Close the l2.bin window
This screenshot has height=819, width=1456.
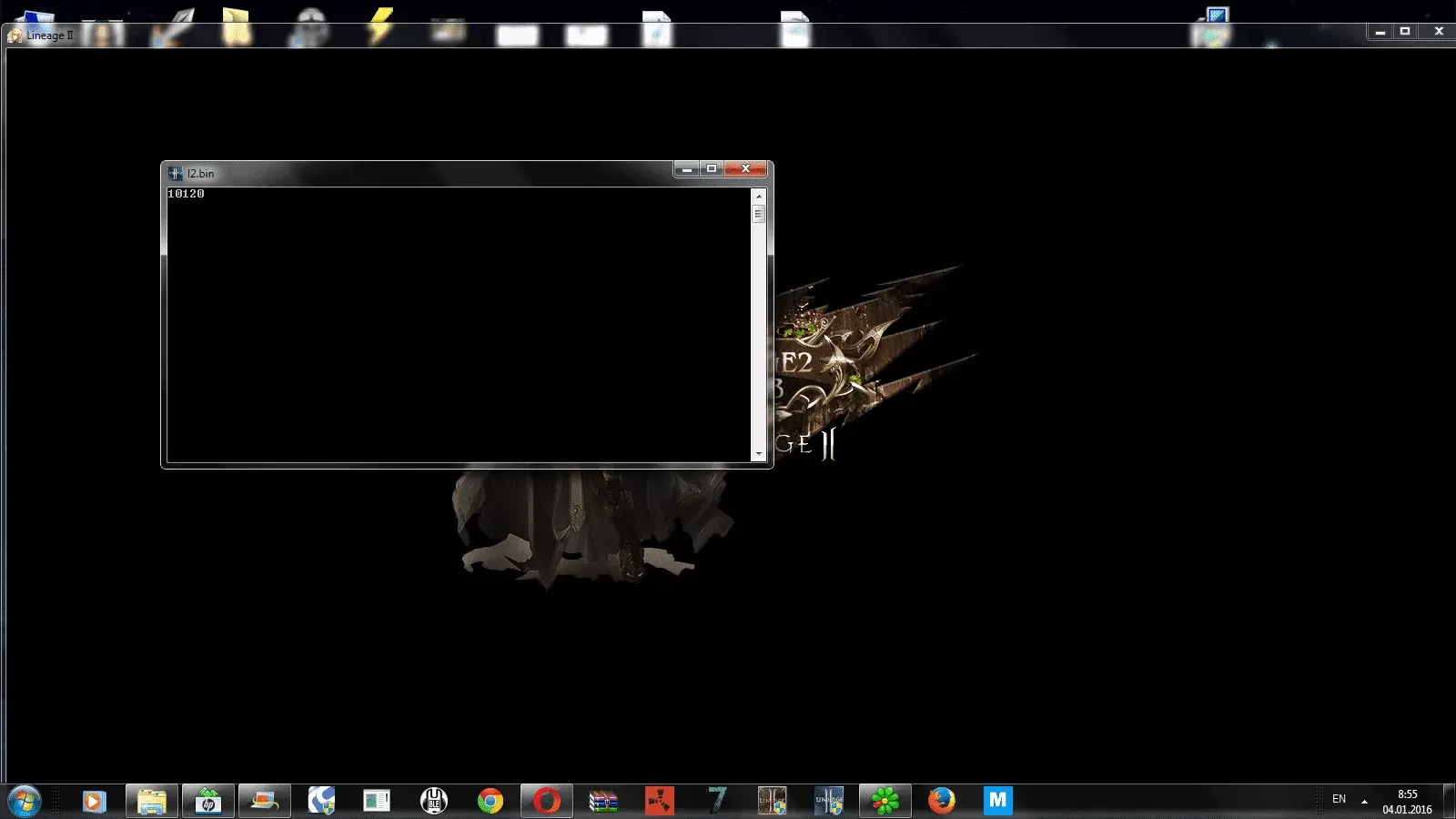coord(746,169)
